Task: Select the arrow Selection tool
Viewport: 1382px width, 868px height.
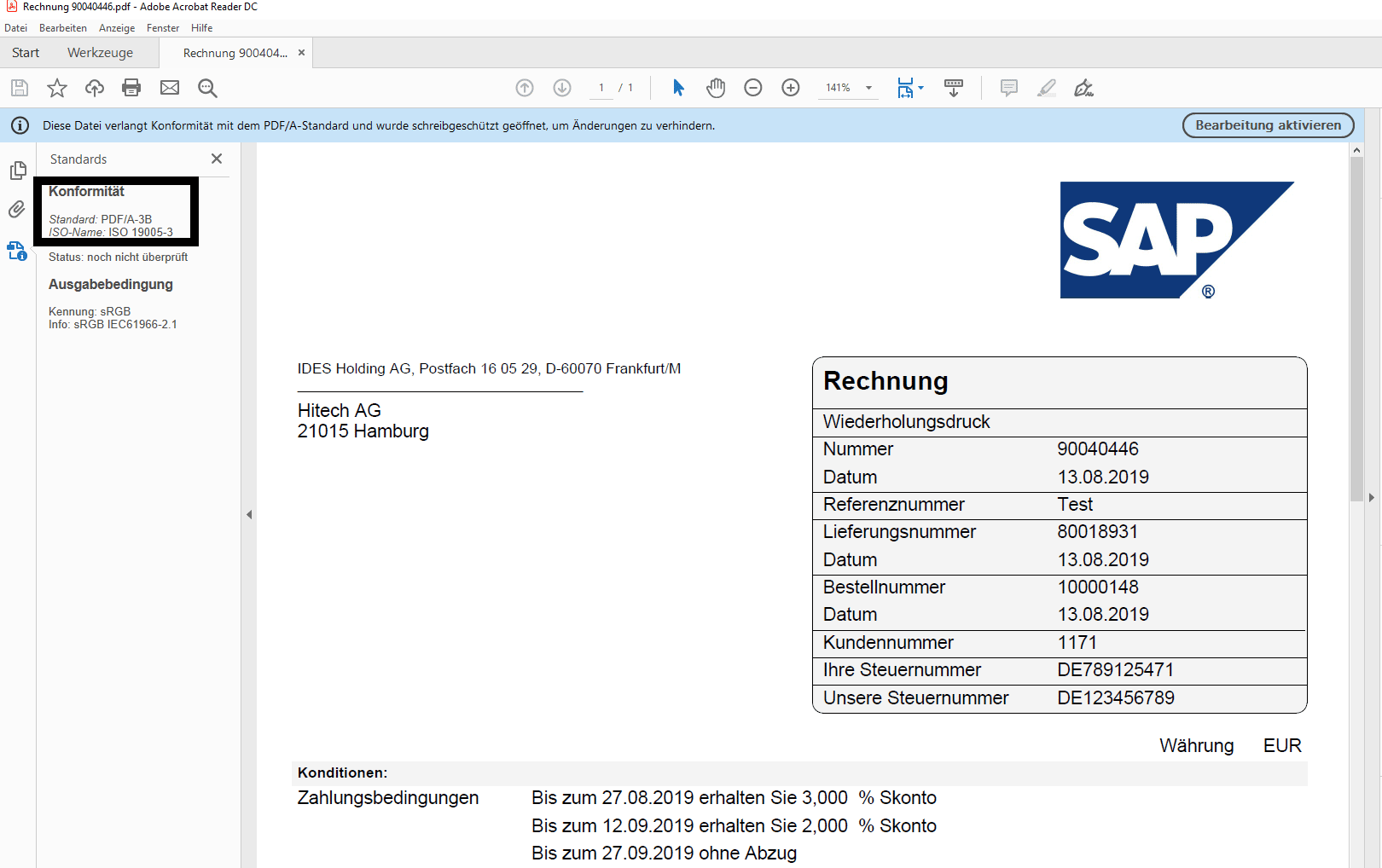Action: click(678, 87)
